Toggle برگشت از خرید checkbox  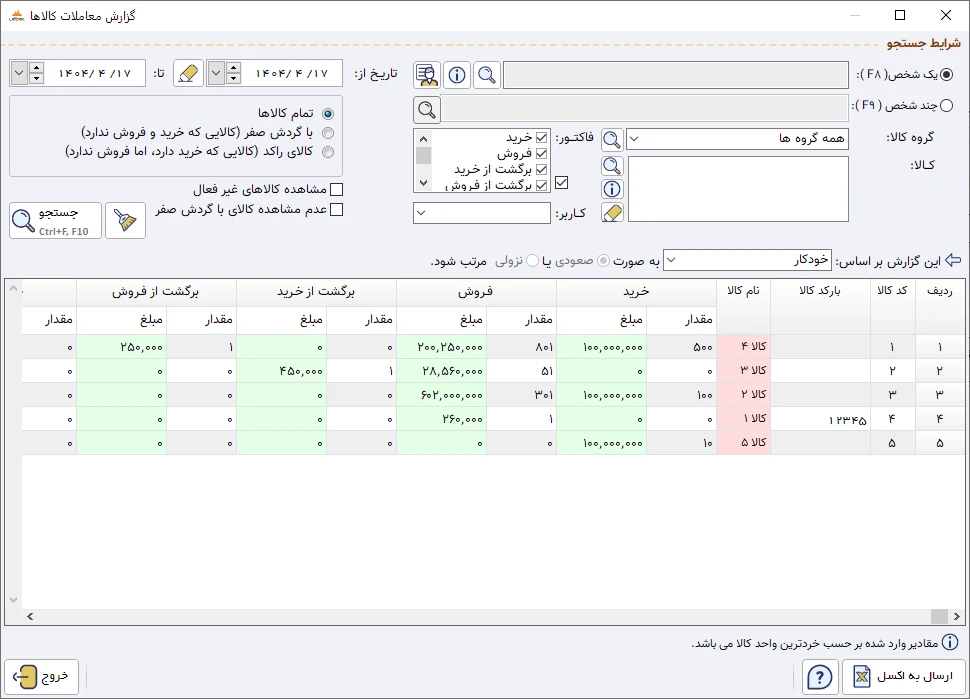[x=541, y=169]
